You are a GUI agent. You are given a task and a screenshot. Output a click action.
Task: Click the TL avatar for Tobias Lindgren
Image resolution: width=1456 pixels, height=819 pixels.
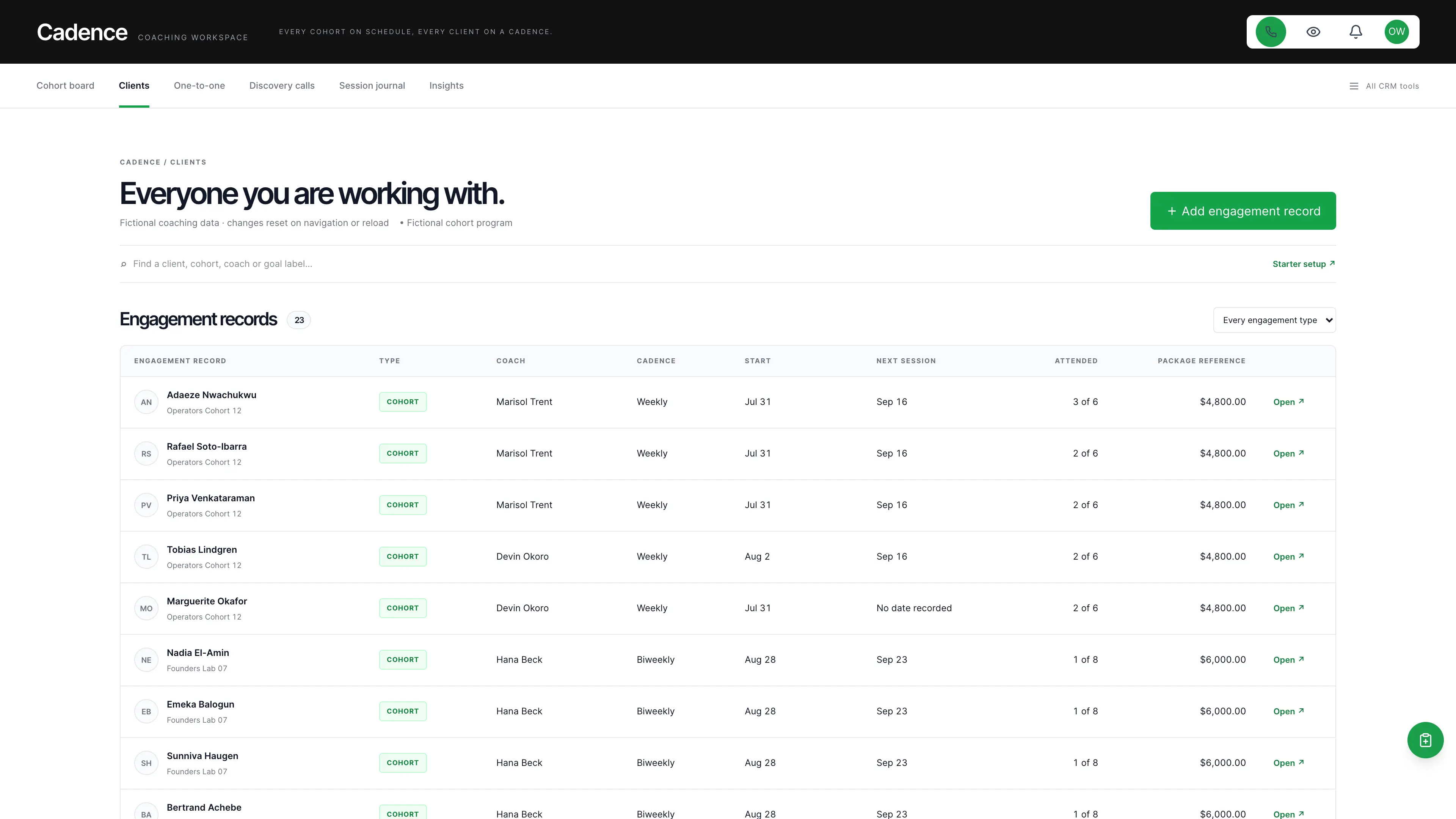[146, 557]
